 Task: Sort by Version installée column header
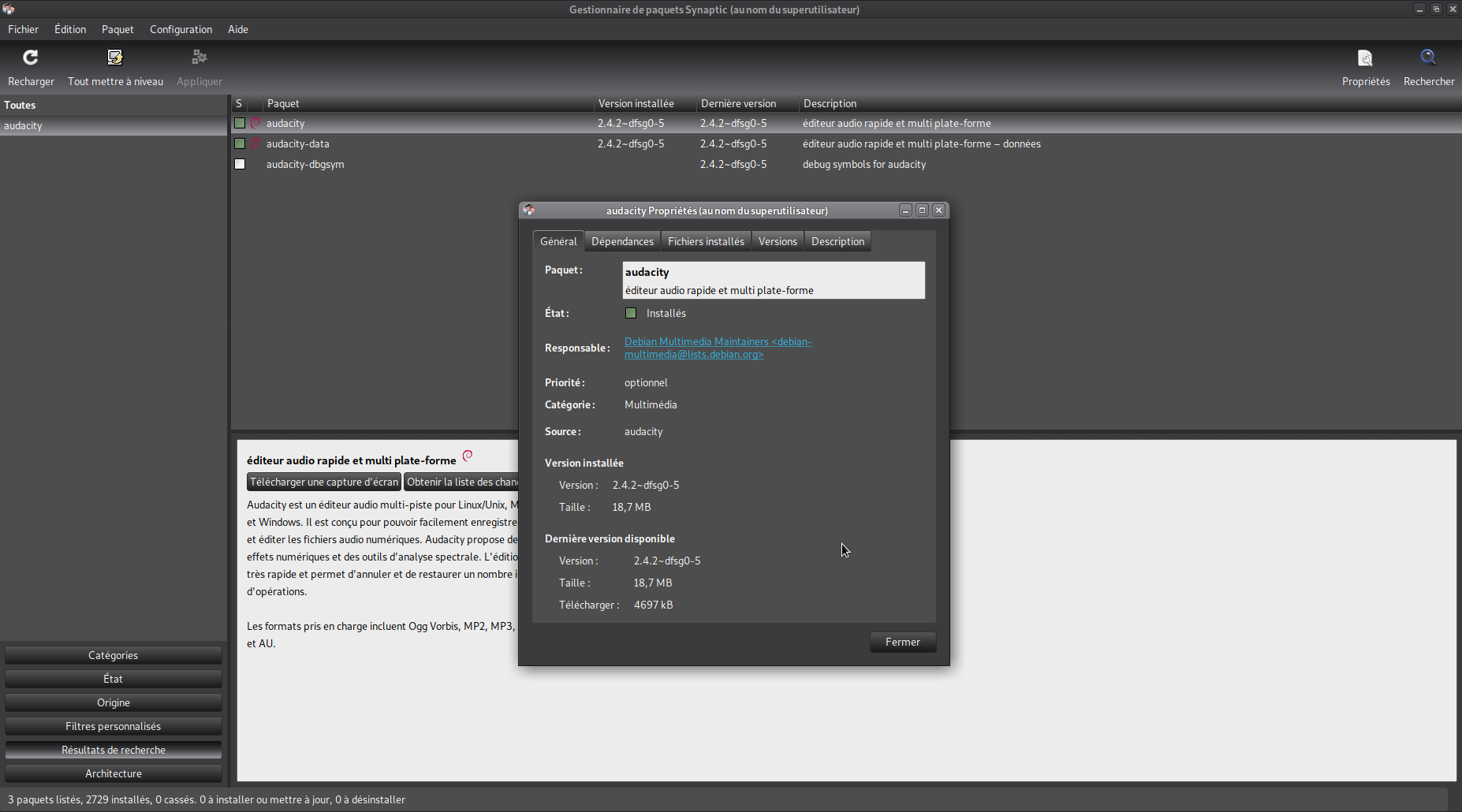pos(645,103)
